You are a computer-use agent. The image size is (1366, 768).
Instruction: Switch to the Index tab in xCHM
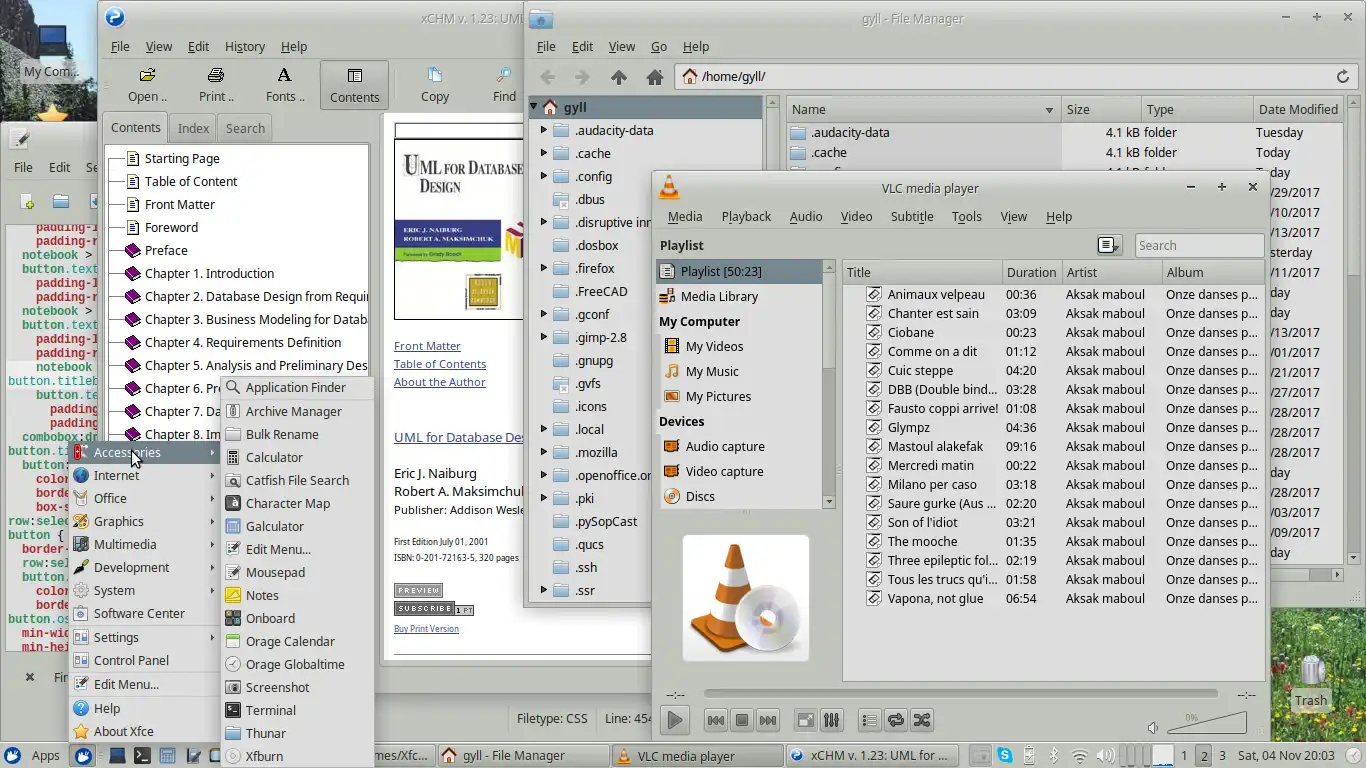pos(193,128)
